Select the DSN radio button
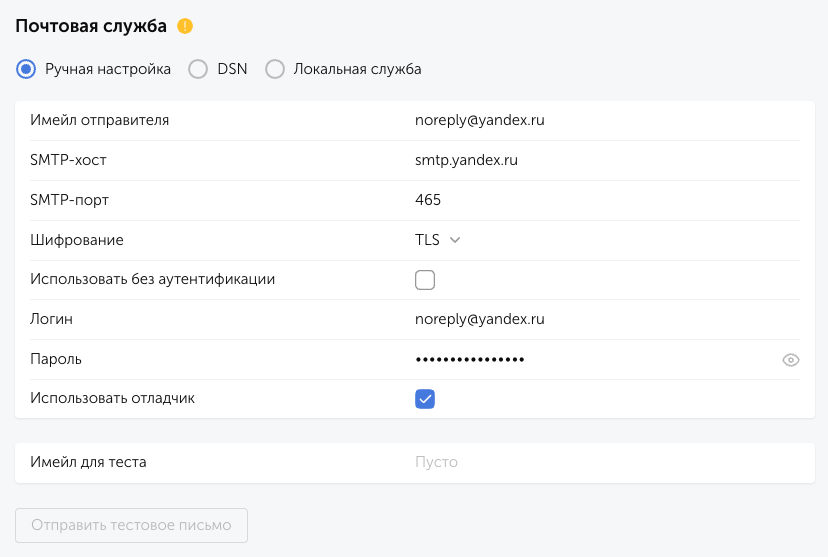Screen dimensions: 828x557 pos(198,69)
